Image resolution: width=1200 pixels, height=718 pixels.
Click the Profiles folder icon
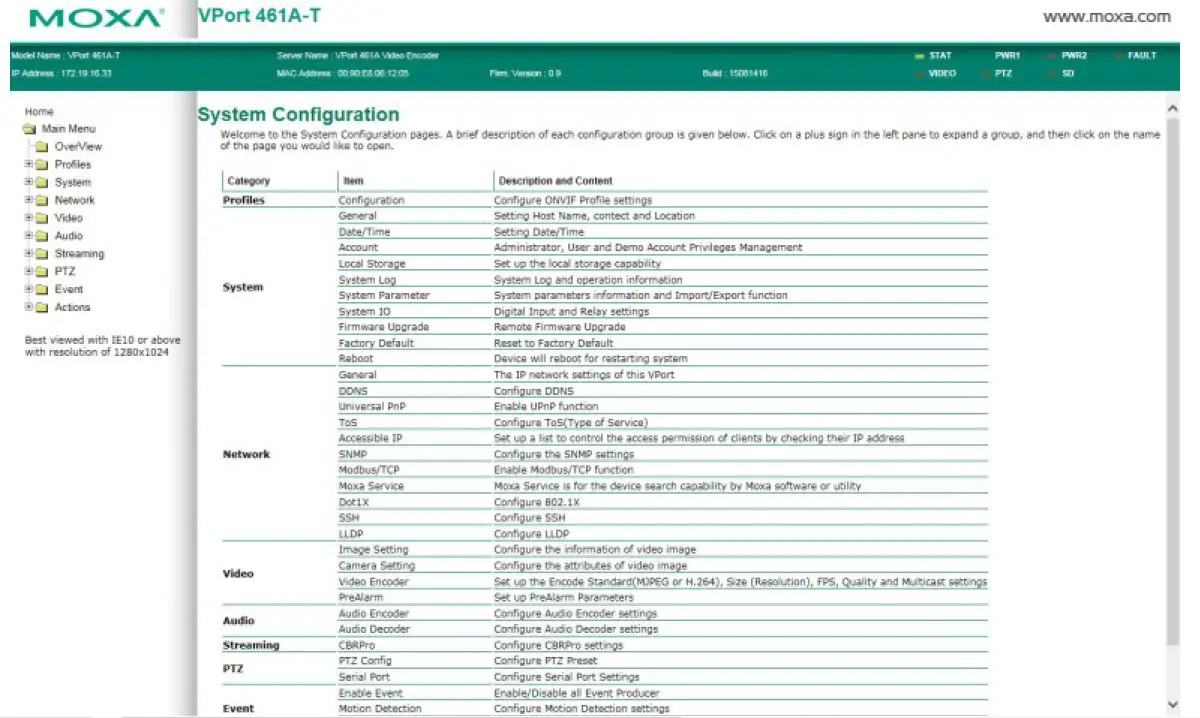pos(42,165)
